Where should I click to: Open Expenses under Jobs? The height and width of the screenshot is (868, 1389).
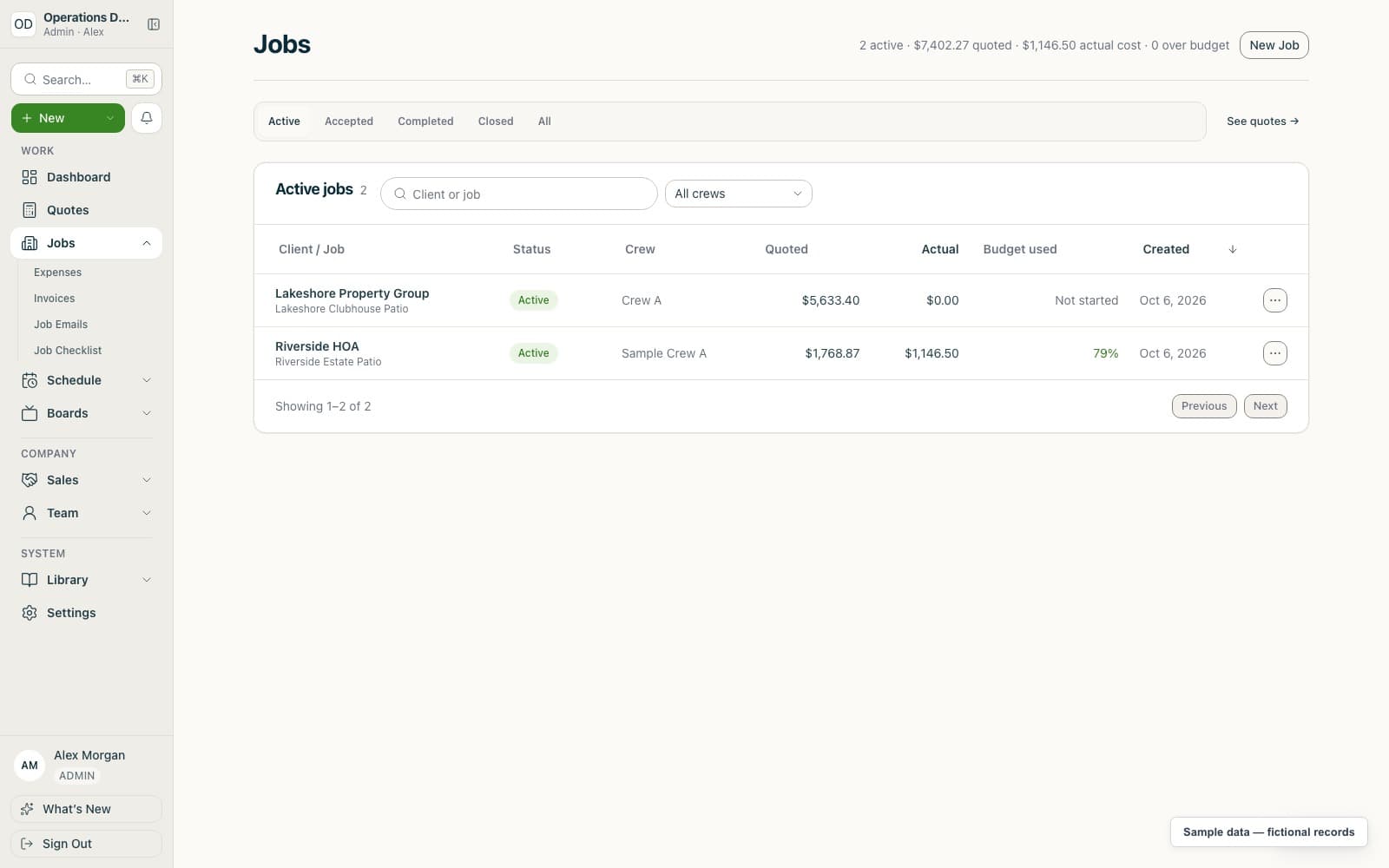tap(57, 273)
